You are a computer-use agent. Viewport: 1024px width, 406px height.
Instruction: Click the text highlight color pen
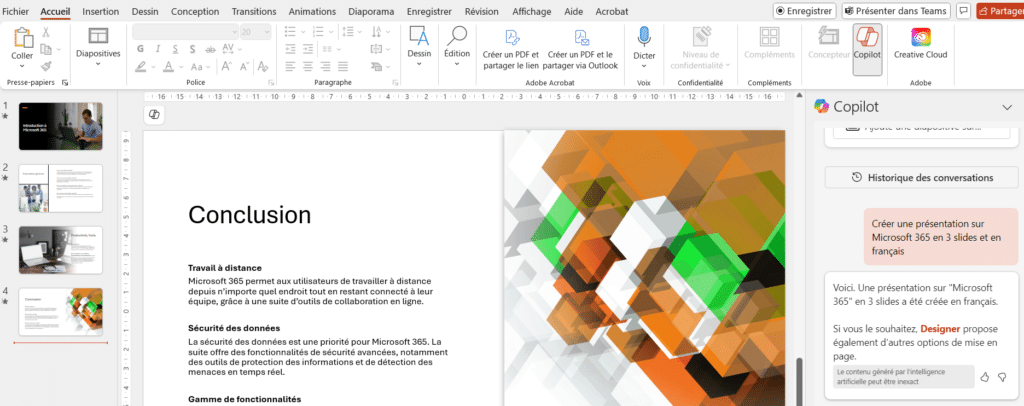141,67
